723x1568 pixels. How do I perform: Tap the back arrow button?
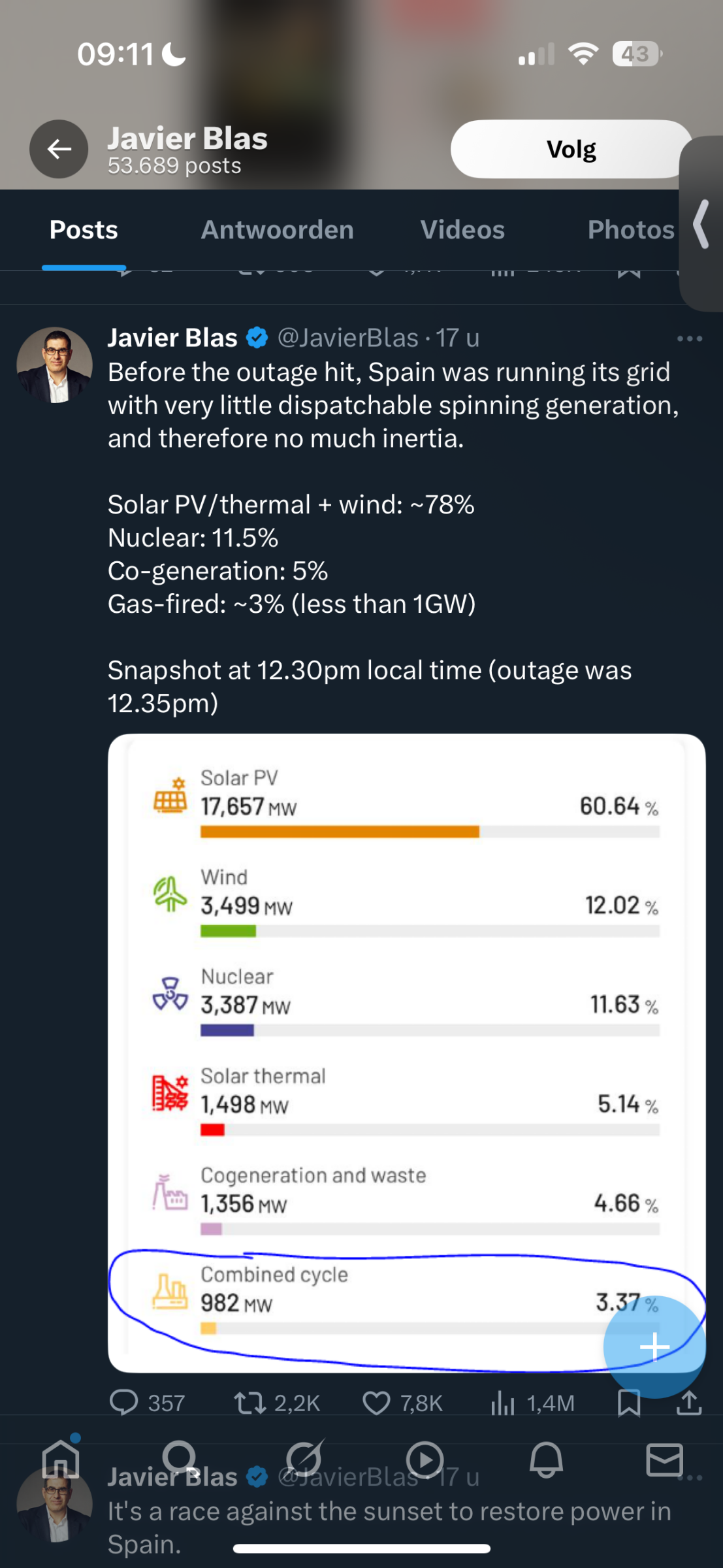tap(59, 149)
